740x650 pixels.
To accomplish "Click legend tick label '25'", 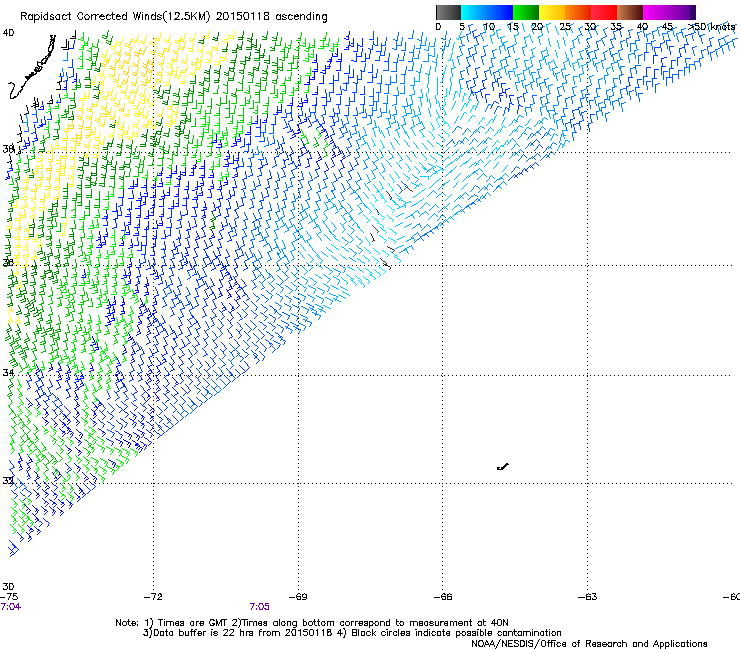I will pos(565,27).
